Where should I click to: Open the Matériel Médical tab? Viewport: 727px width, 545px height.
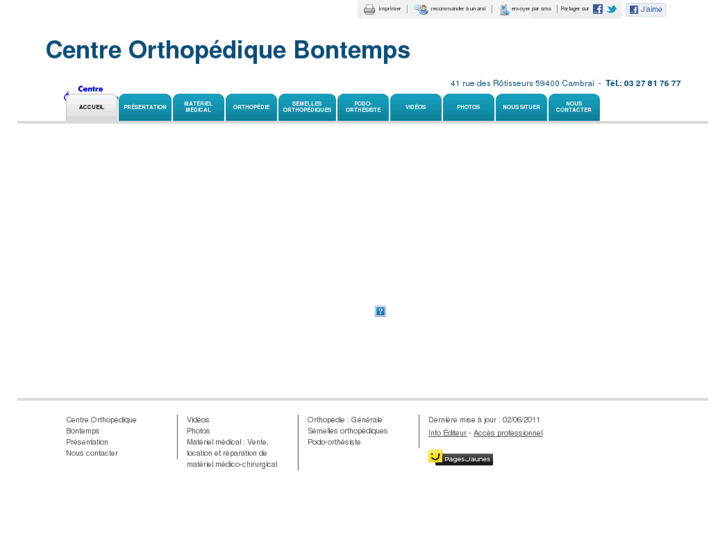[198, 108]
